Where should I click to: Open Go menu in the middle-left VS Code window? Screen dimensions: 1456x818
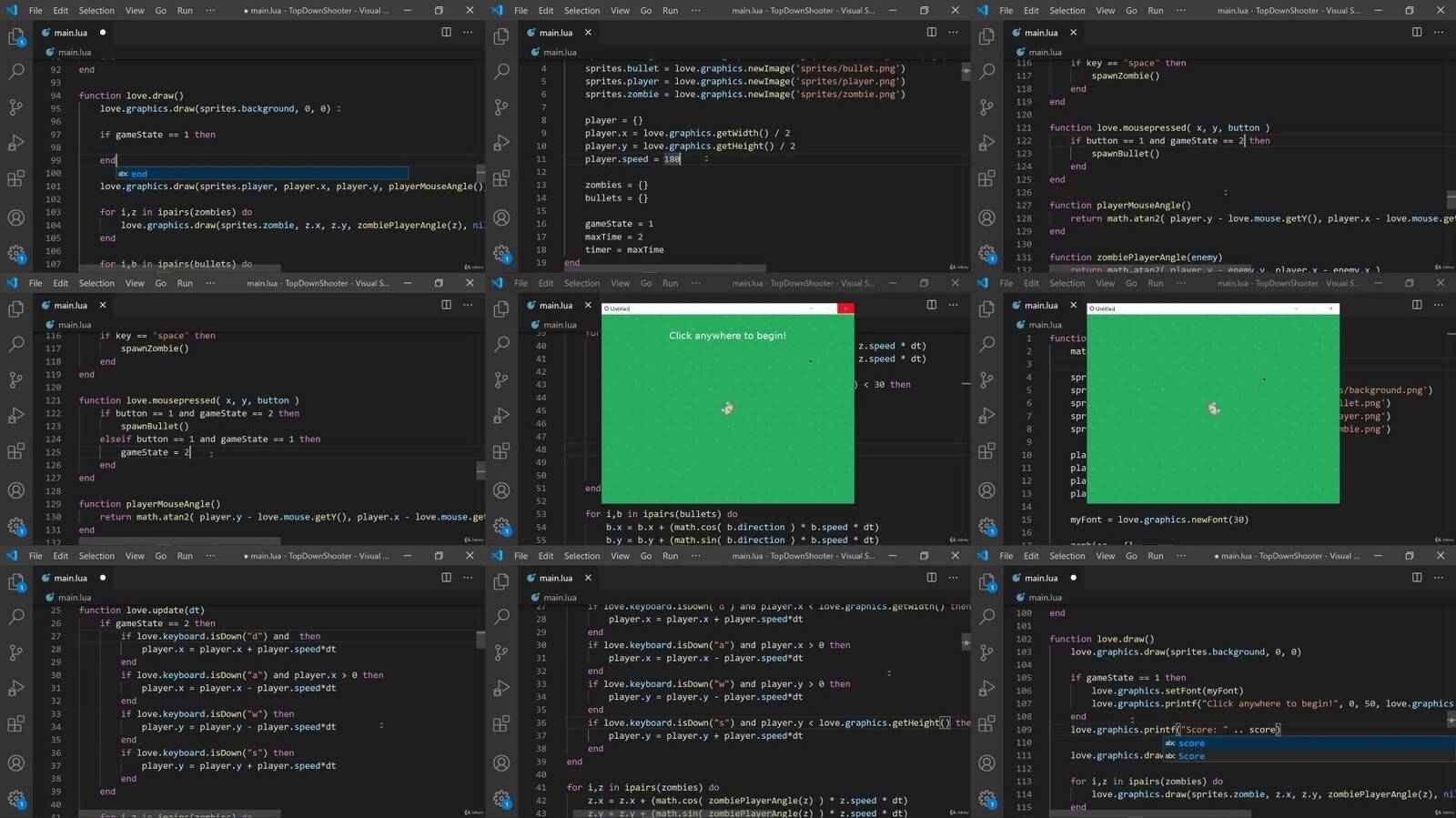pyautogui.click(x=160, y=283)
